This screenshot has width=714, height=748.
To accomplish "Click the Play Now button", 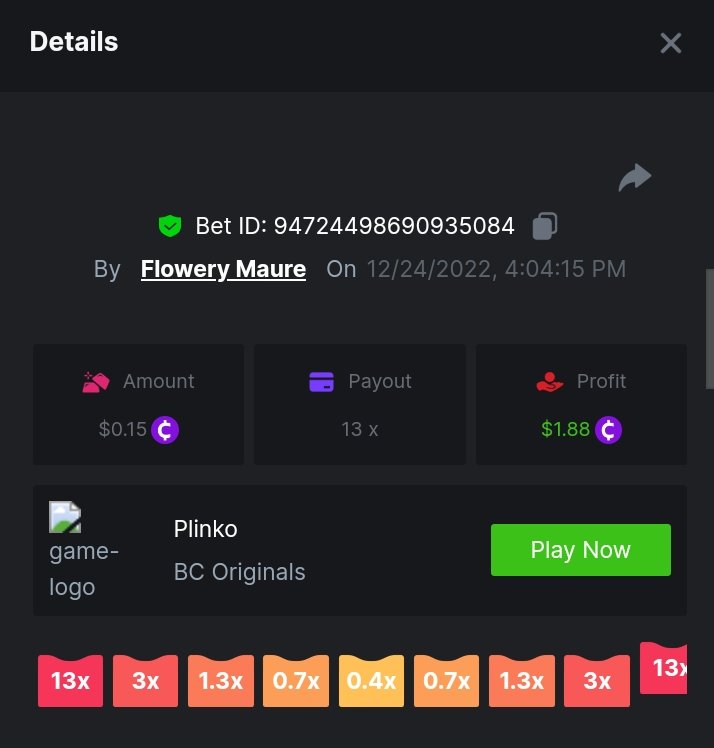I will 581,550.
